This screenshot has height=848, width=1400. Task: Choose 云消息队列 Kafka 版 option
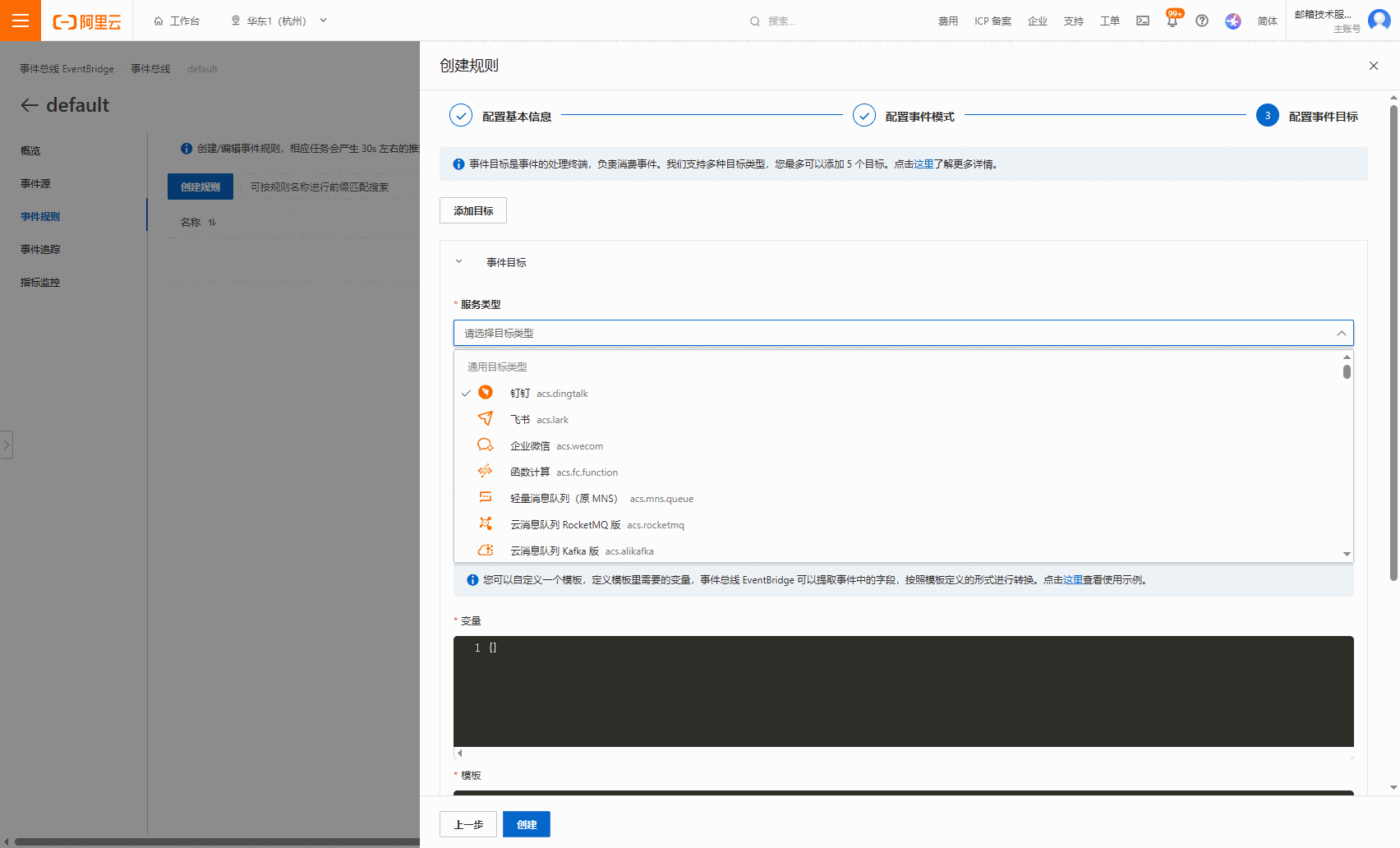[x=899, y=551]
